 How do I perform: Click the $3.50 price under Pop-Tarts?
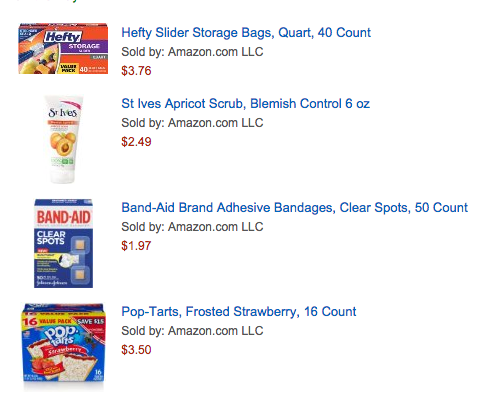(x=136, y=350)
